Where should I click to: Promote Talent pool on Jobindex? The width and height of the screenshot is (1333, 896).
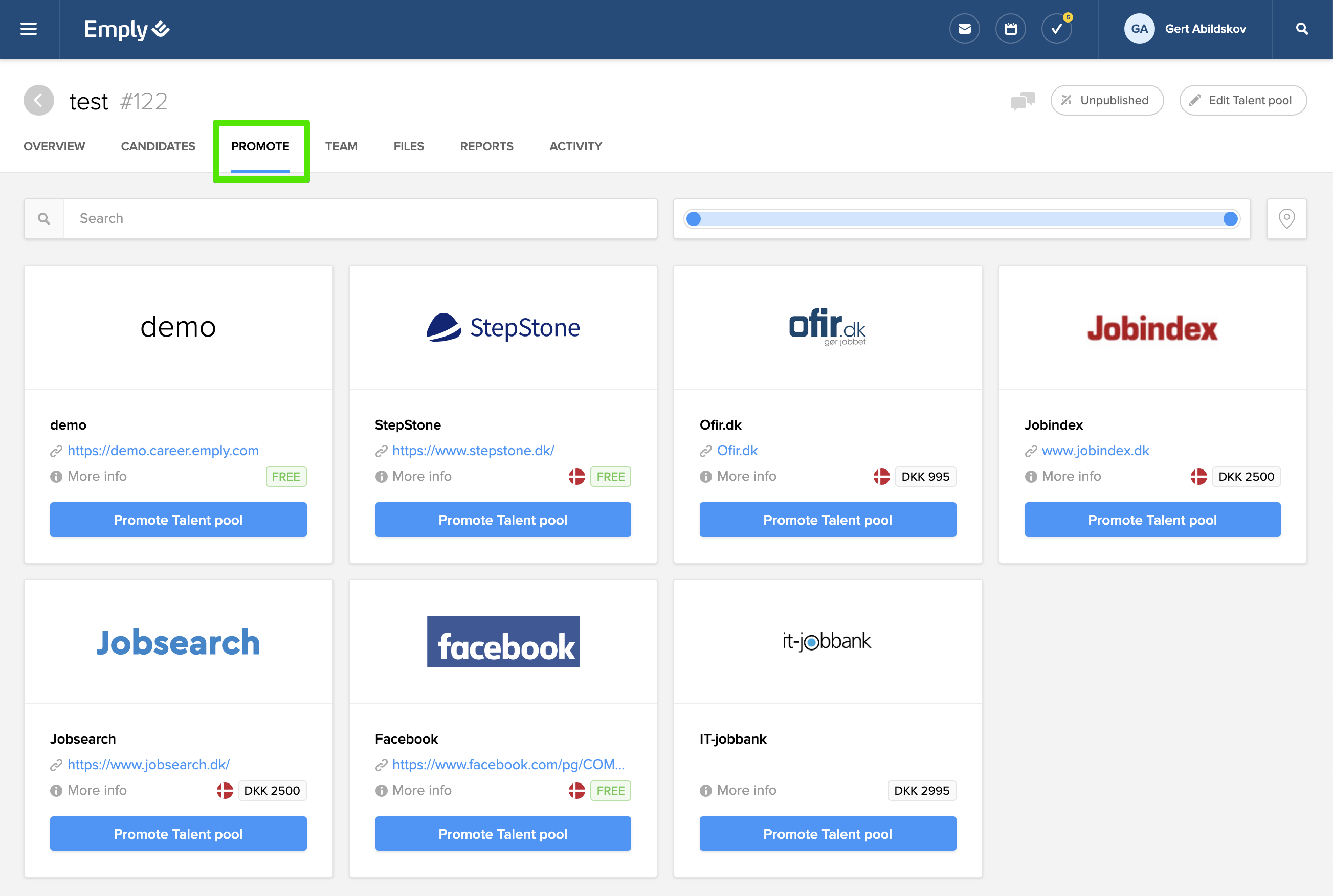[x=1152, y=520]
